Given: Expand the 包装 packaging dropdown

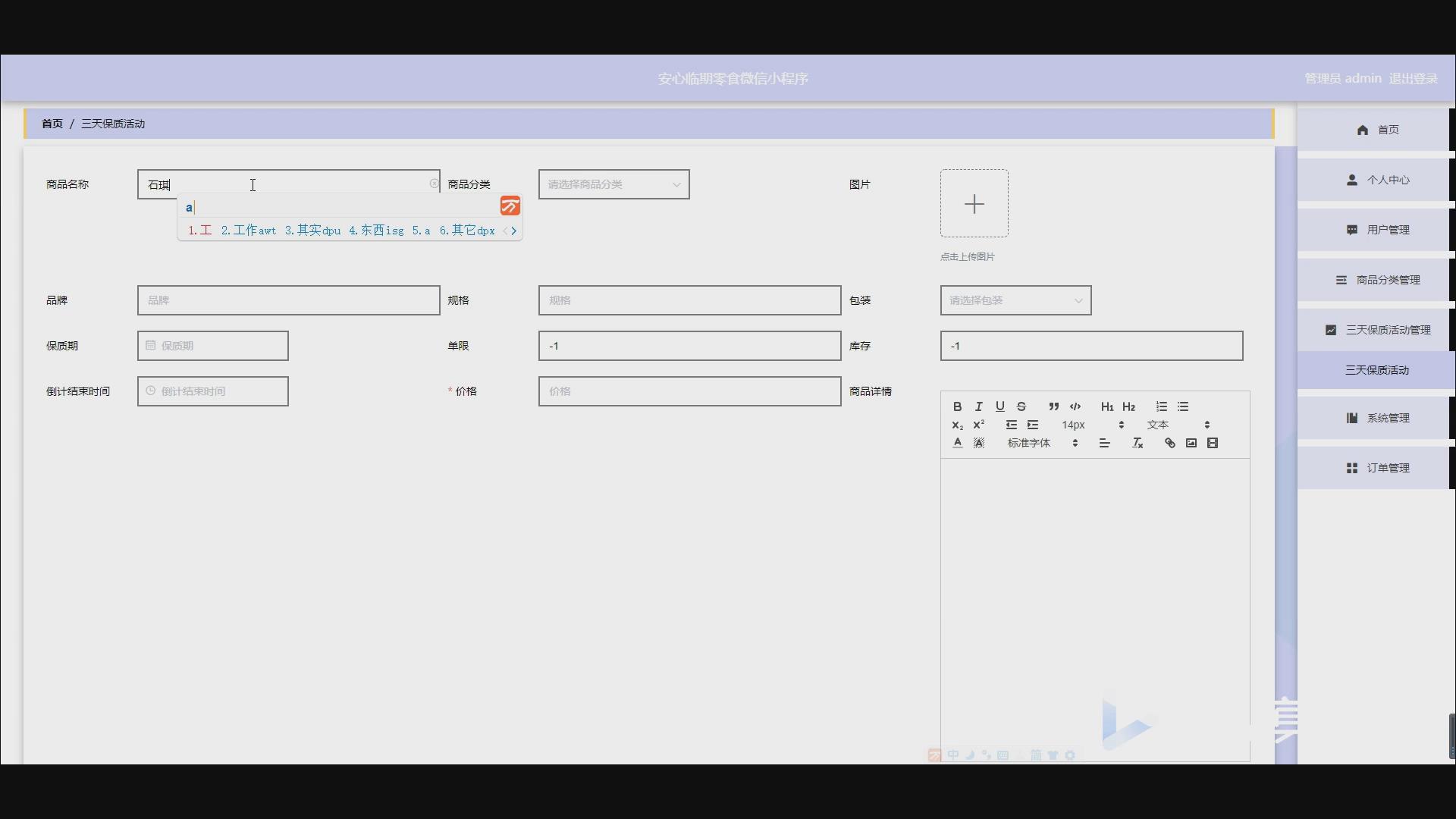Looking at the screenshot, I should pos(1015,300).
